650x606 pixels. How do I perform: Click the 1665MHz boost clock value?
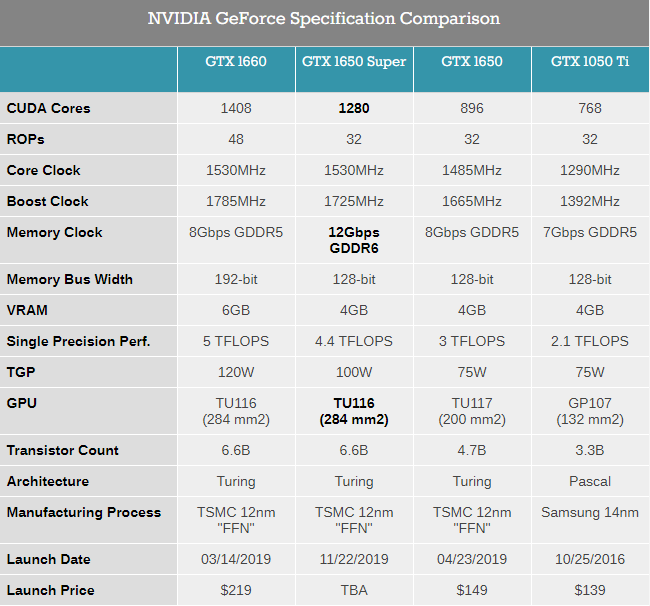[472, 201]
